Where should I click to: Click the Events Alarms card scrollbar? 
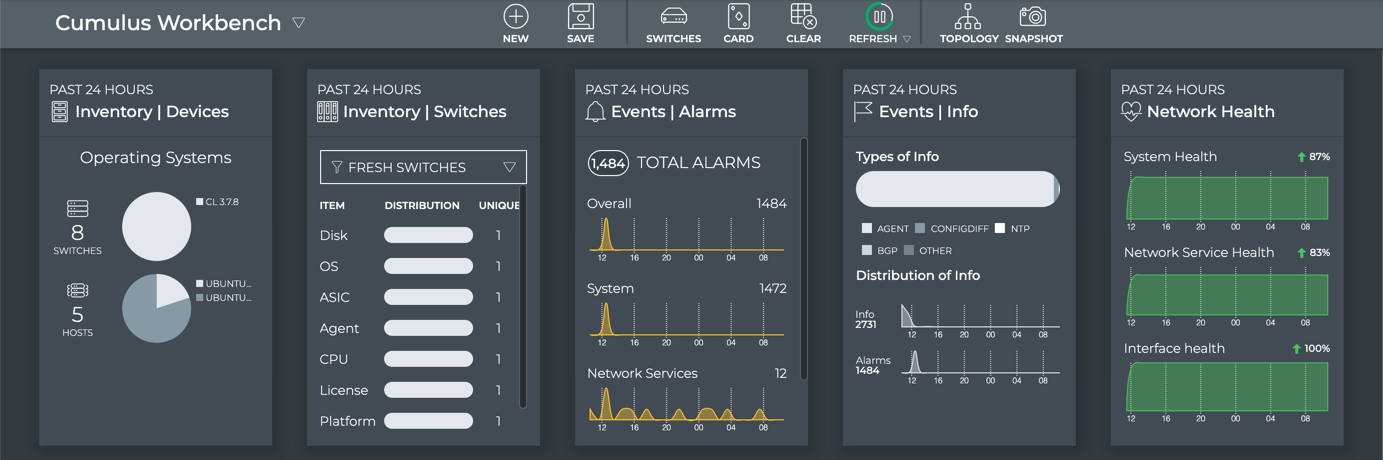[x=804, y=260]
